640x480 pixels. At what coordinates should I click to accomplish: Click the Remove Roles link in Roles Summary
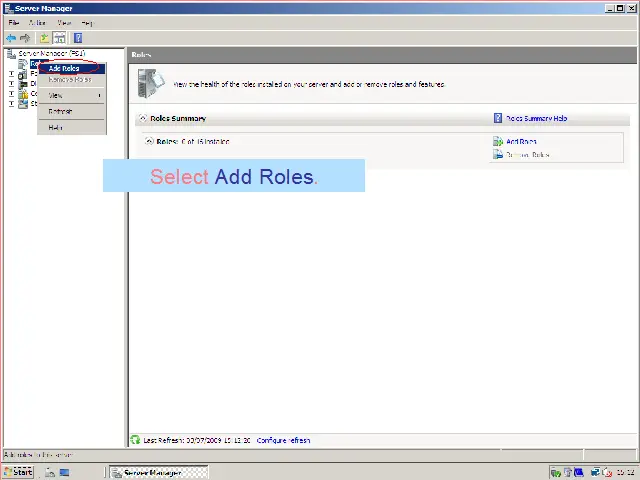pos(528,155)
